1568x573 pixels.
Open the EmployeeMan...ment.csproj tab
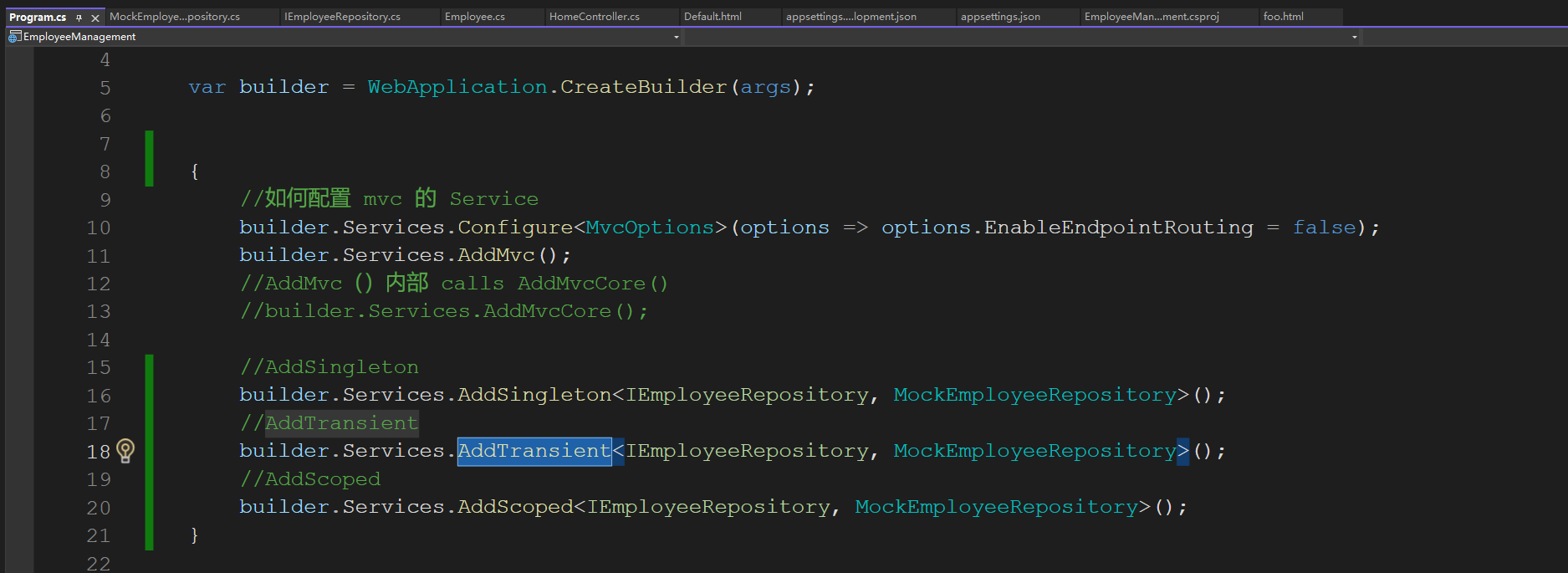point(1152,17)
